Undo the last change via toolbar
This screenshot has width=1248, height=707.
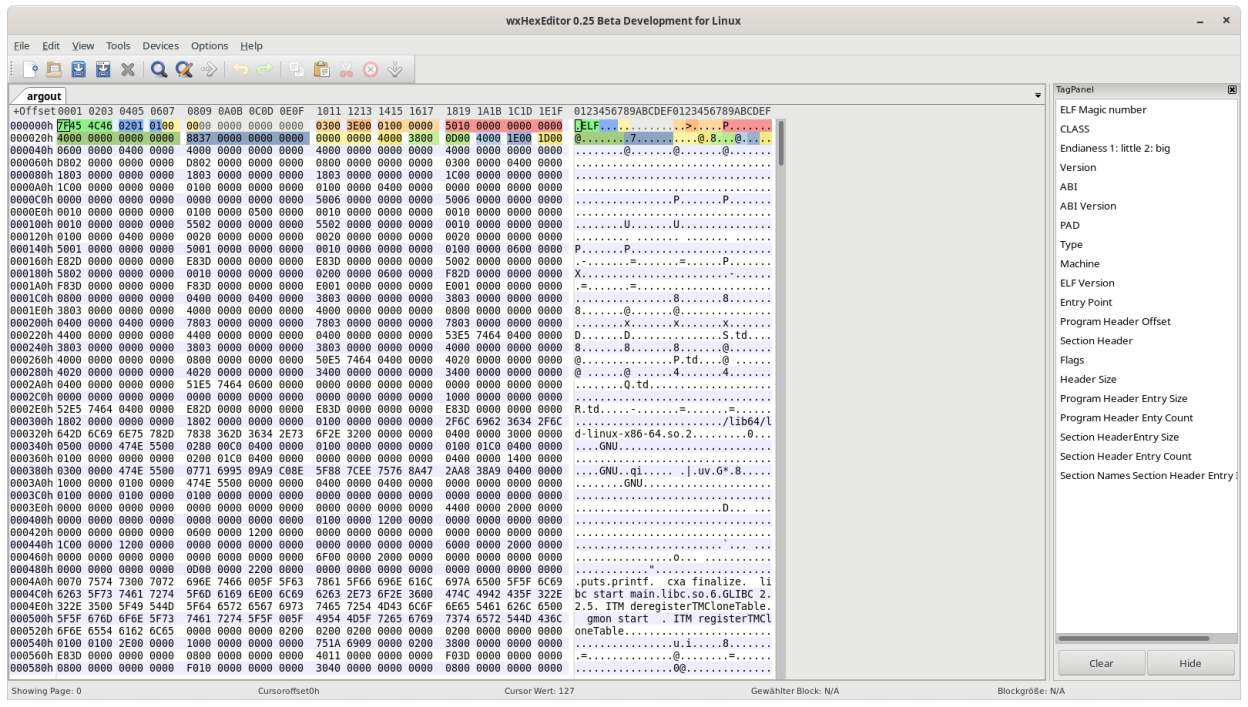(x=240, y=69)
